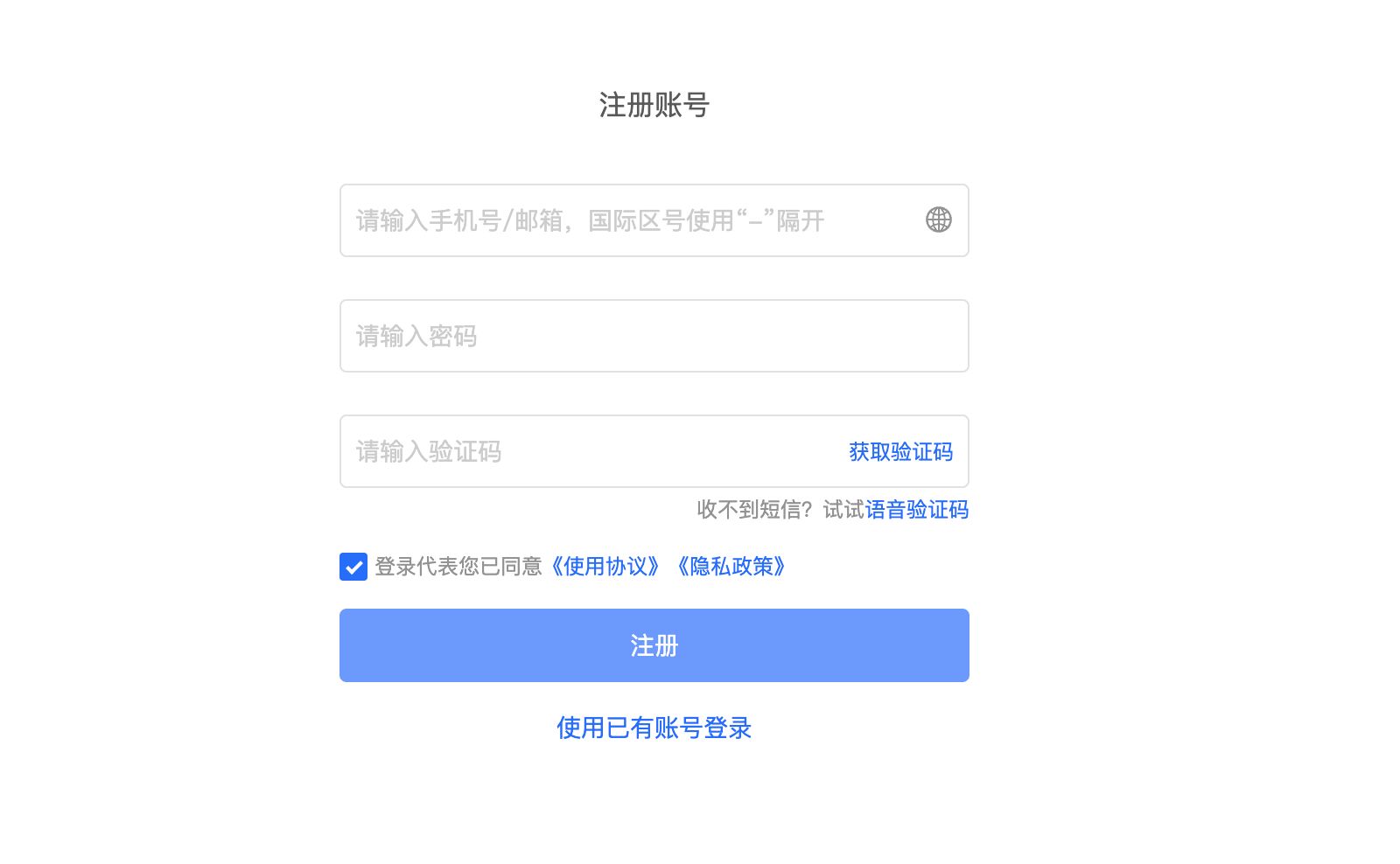
Task: Toggle the blue checkmark box beside 登录代表您已同意
Action: click(353, 567)
